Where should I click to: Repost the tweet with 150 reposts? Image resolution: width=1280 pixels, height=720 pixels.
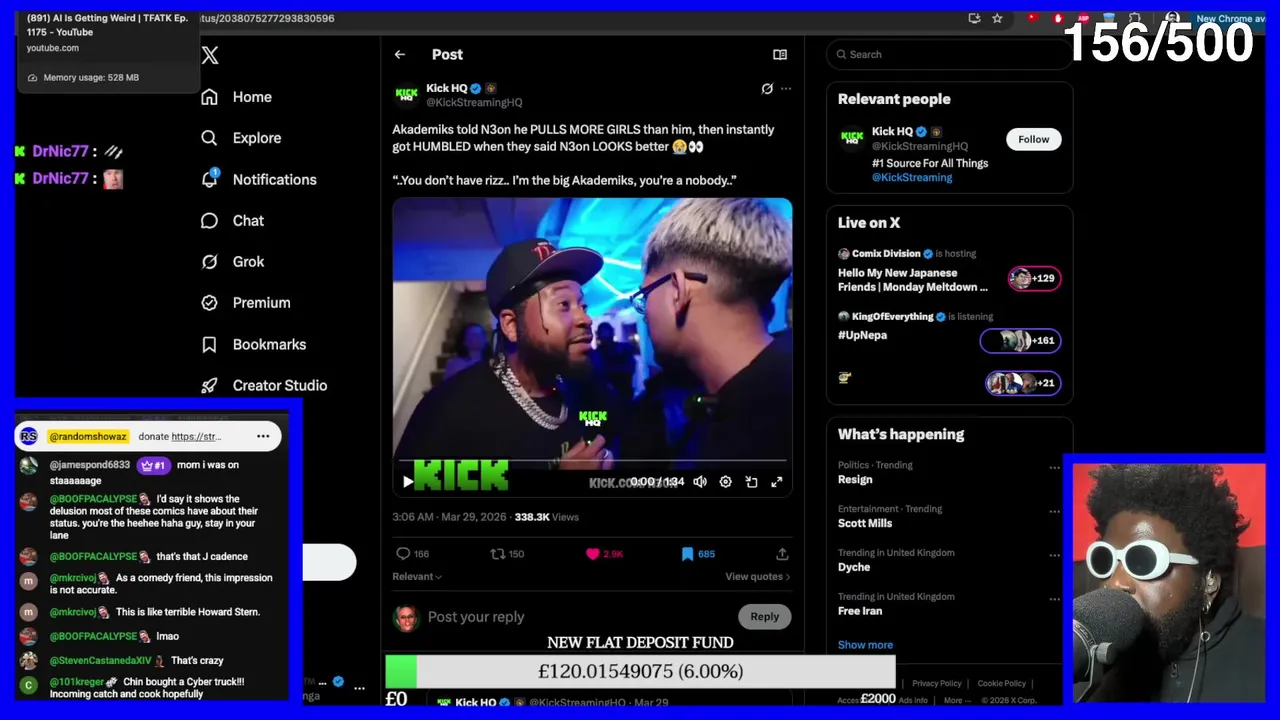507,554
